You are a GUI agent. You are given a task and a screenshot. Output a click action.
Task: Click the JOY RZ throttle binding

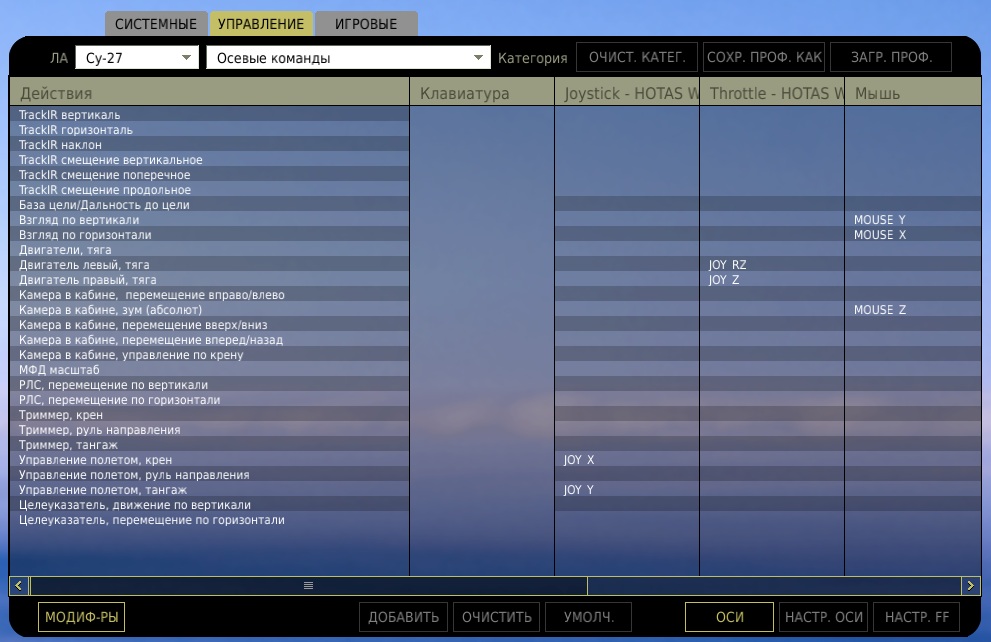point(772,265)
